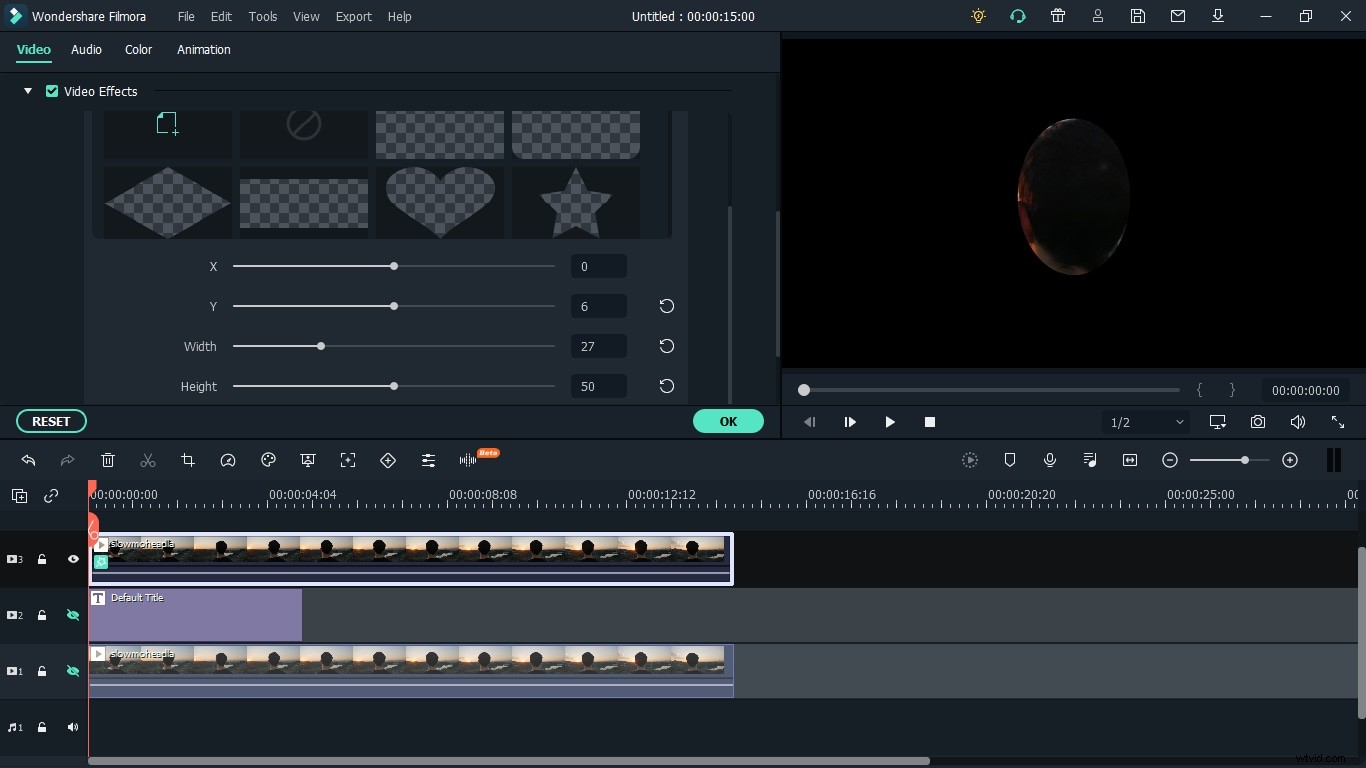Open the audio waveform Beta tool
Screen dimensions: 1366x768
[x=468, y=460]
